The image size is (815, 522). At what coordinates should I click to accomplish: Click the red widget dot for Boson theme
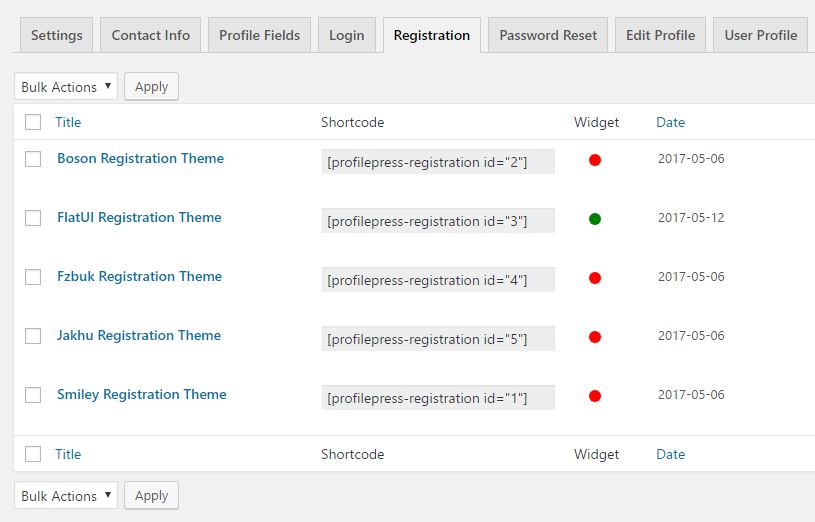595,160
